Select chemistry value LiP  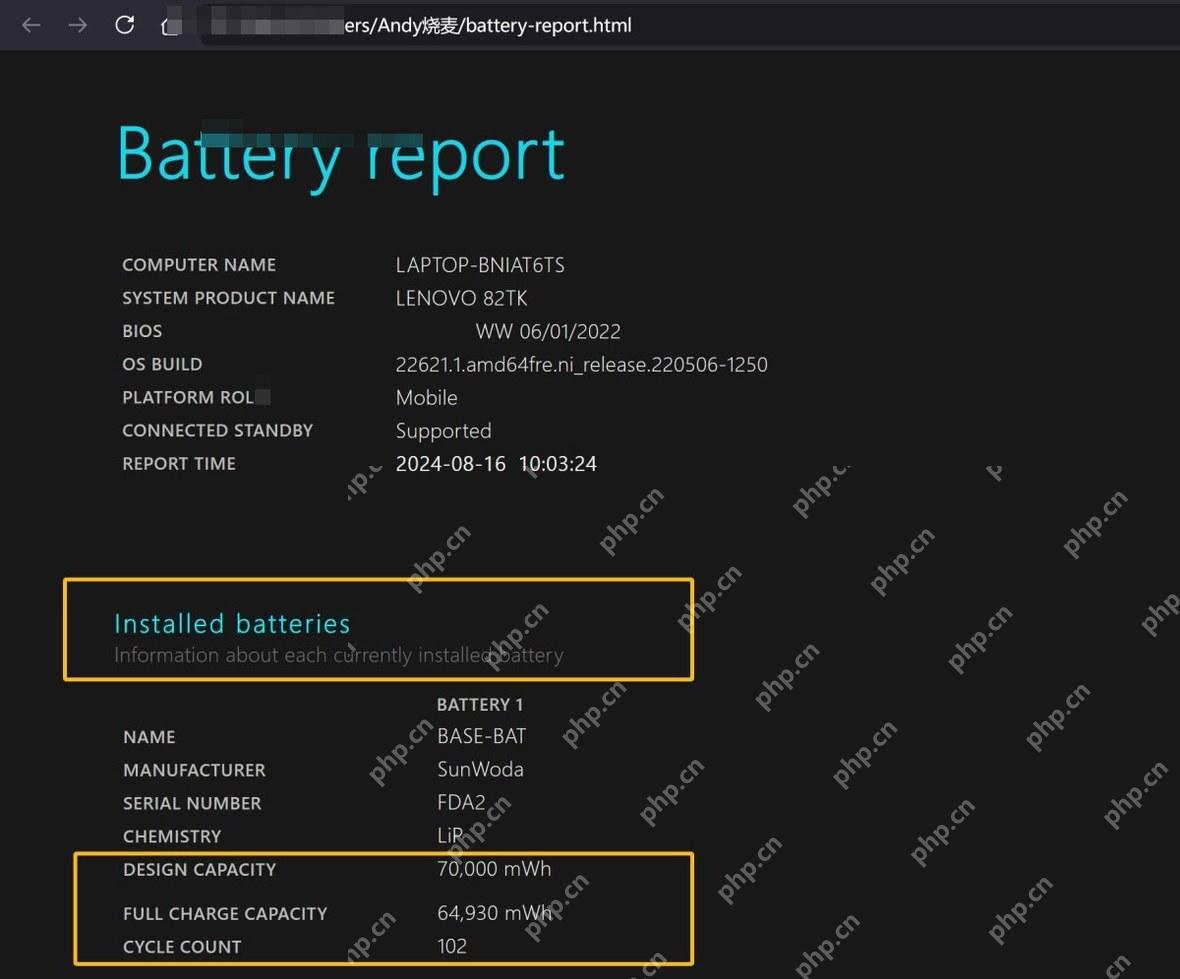(x=450, y=835)
